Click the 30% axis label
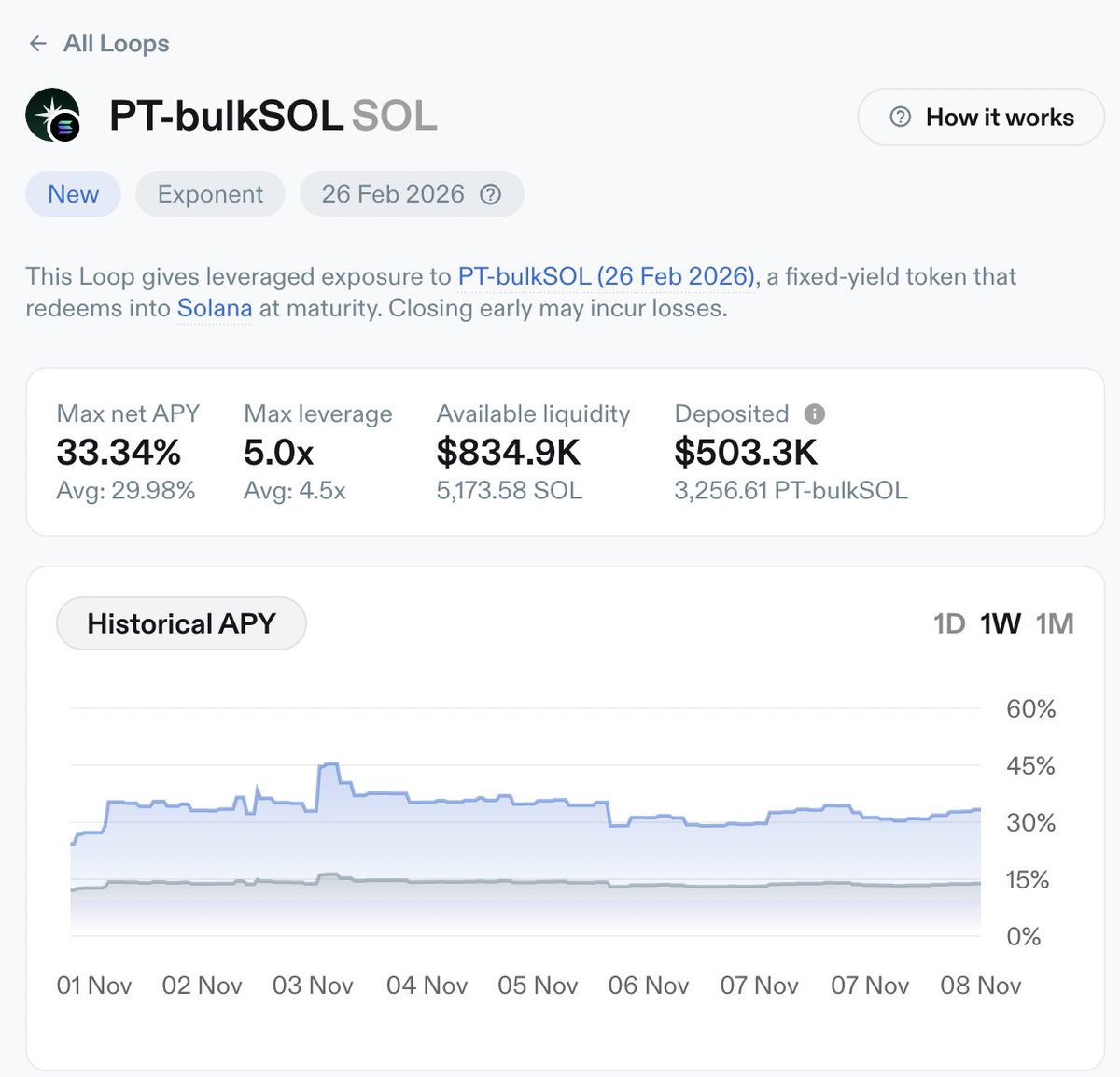1120x1077 pixels. (x=1030, y=823)
